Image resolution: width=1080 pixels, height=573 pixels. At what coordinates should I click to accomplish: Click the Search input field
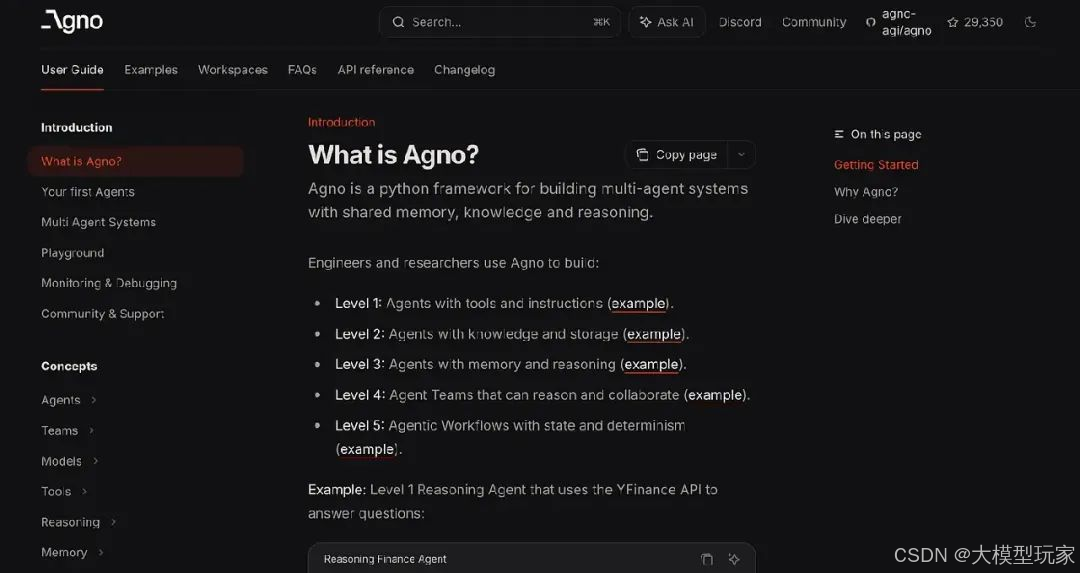coord(499,22)
